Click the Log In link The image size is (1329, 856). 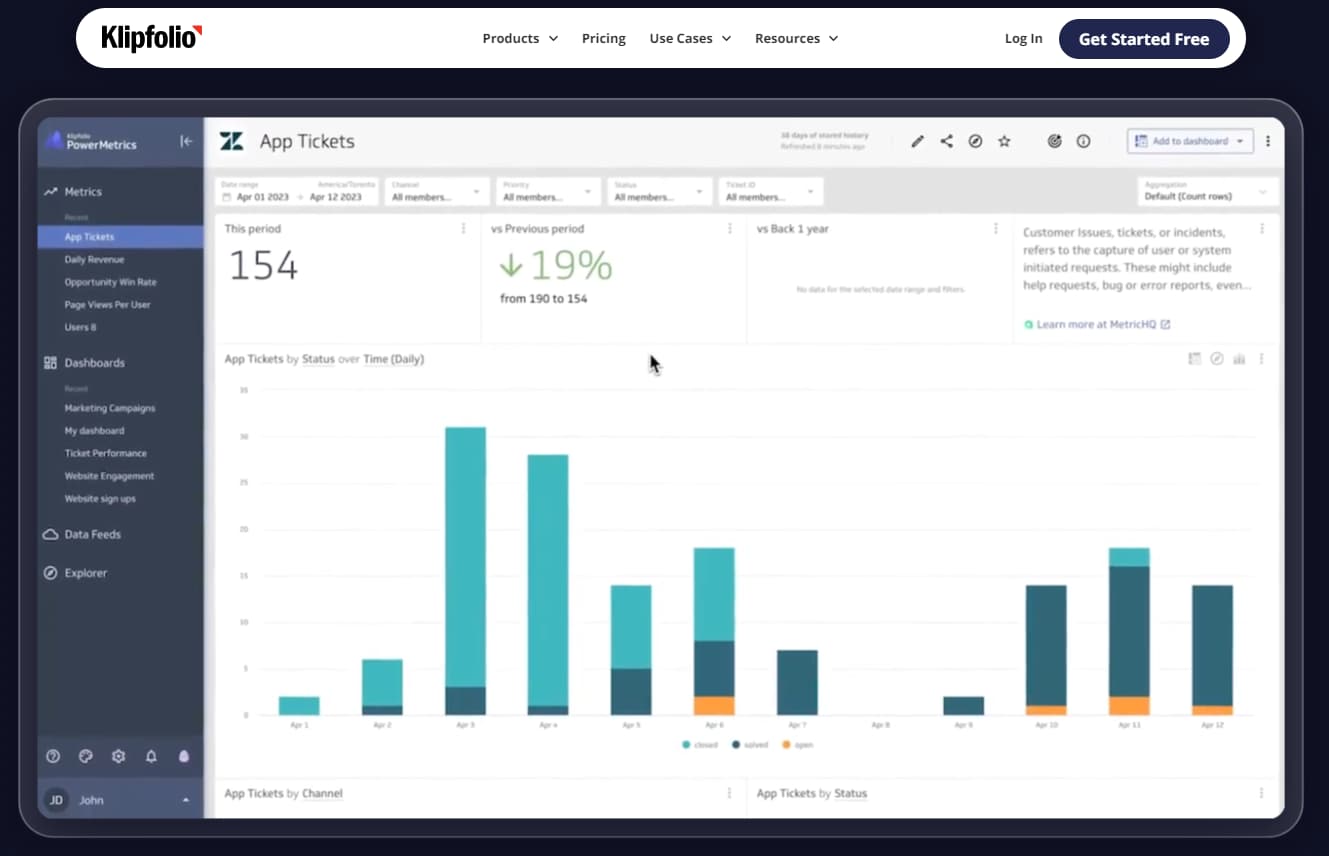coord(1023,38)
